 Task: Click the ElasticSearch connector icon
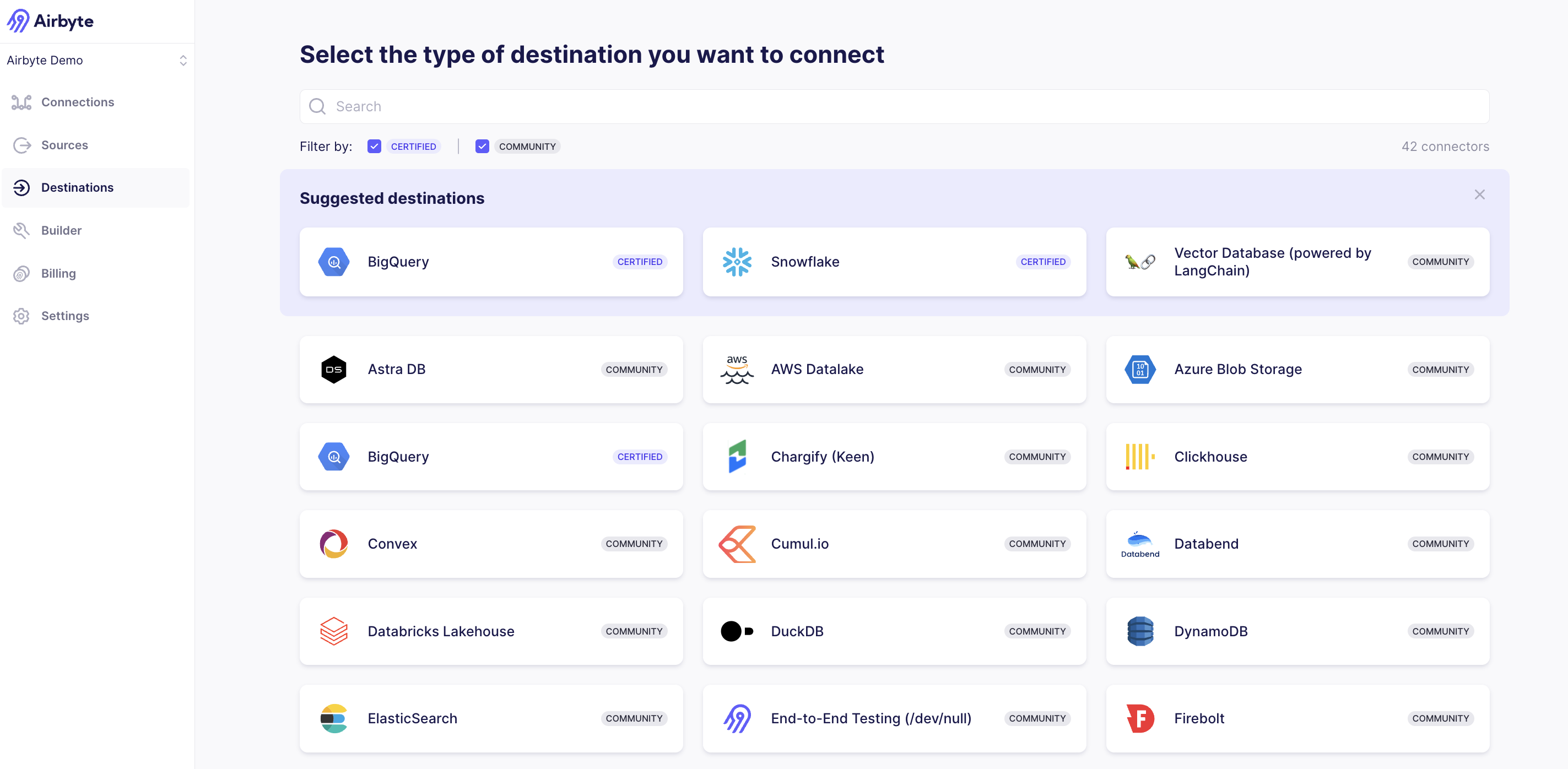pos(333,718)
